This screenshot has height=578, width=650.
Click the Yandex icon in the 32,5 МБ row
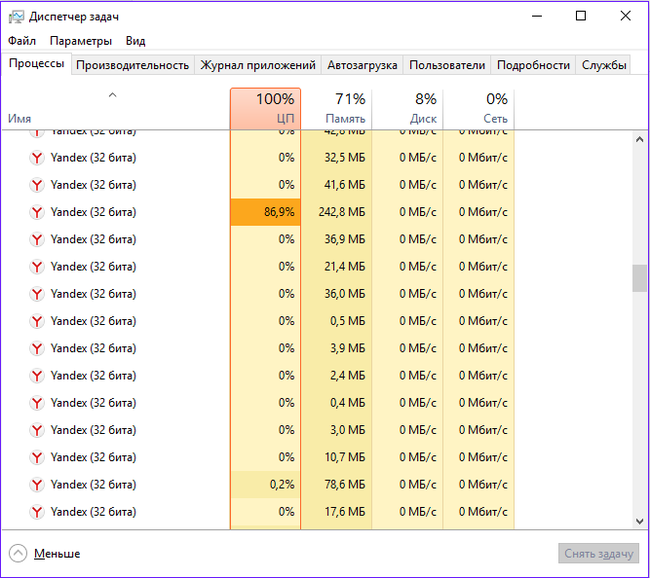(37, 158)
